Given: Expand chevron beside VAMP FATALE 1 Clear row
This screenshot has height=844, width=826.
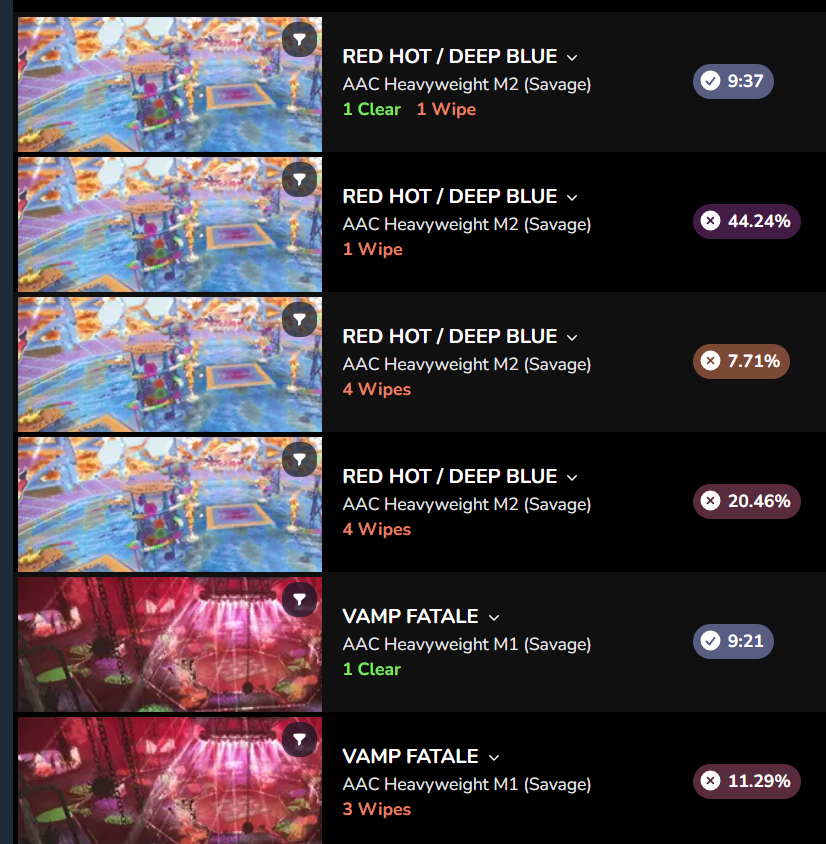Looking at the screenshot, I should tap(493, 617).
